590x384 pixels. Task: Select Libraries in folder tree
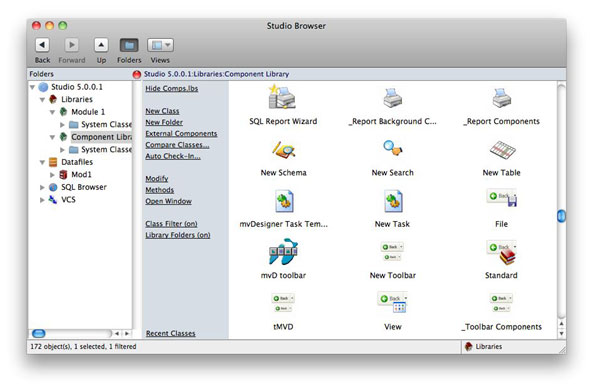pyautogui.click(x=77, y=99)
